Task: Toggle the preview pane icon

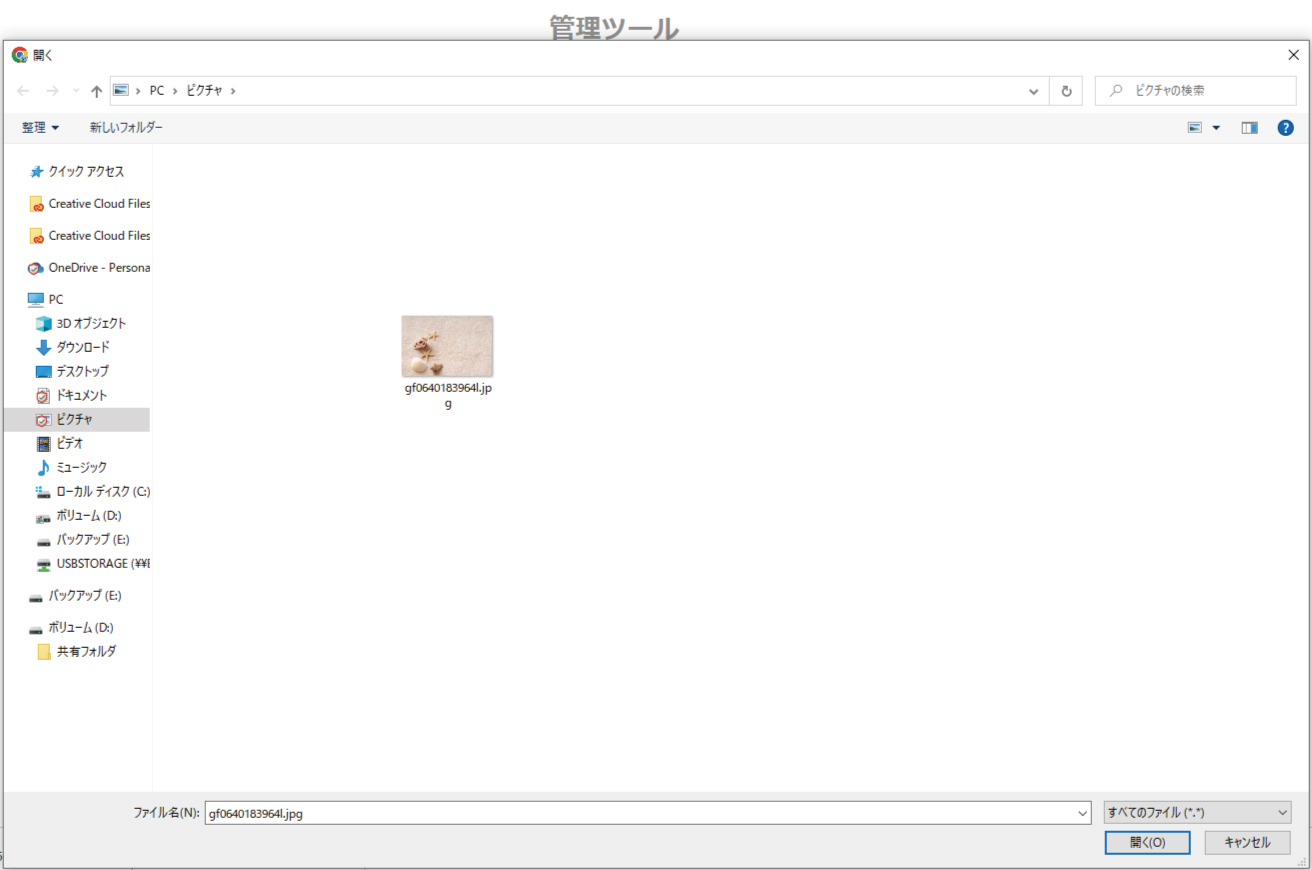Action: (x=1249, y=128)
